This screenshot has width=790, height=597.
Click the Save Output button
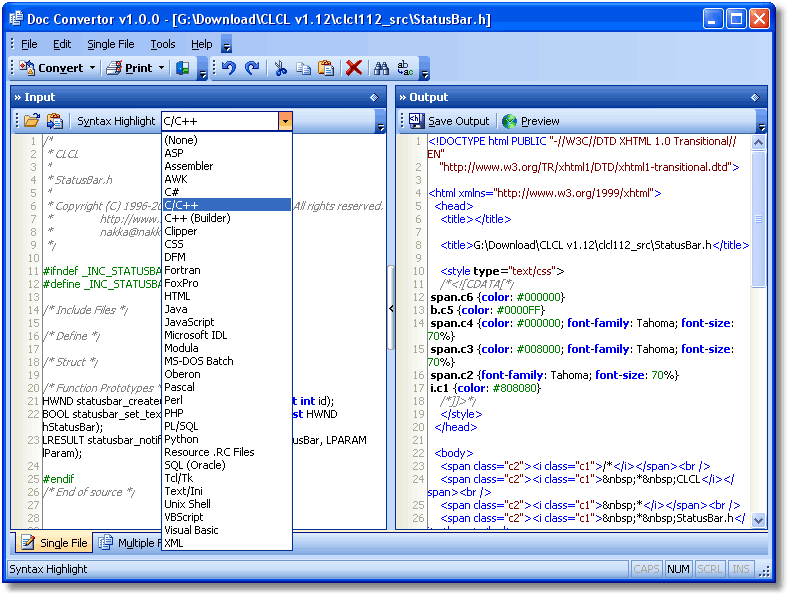449,121
